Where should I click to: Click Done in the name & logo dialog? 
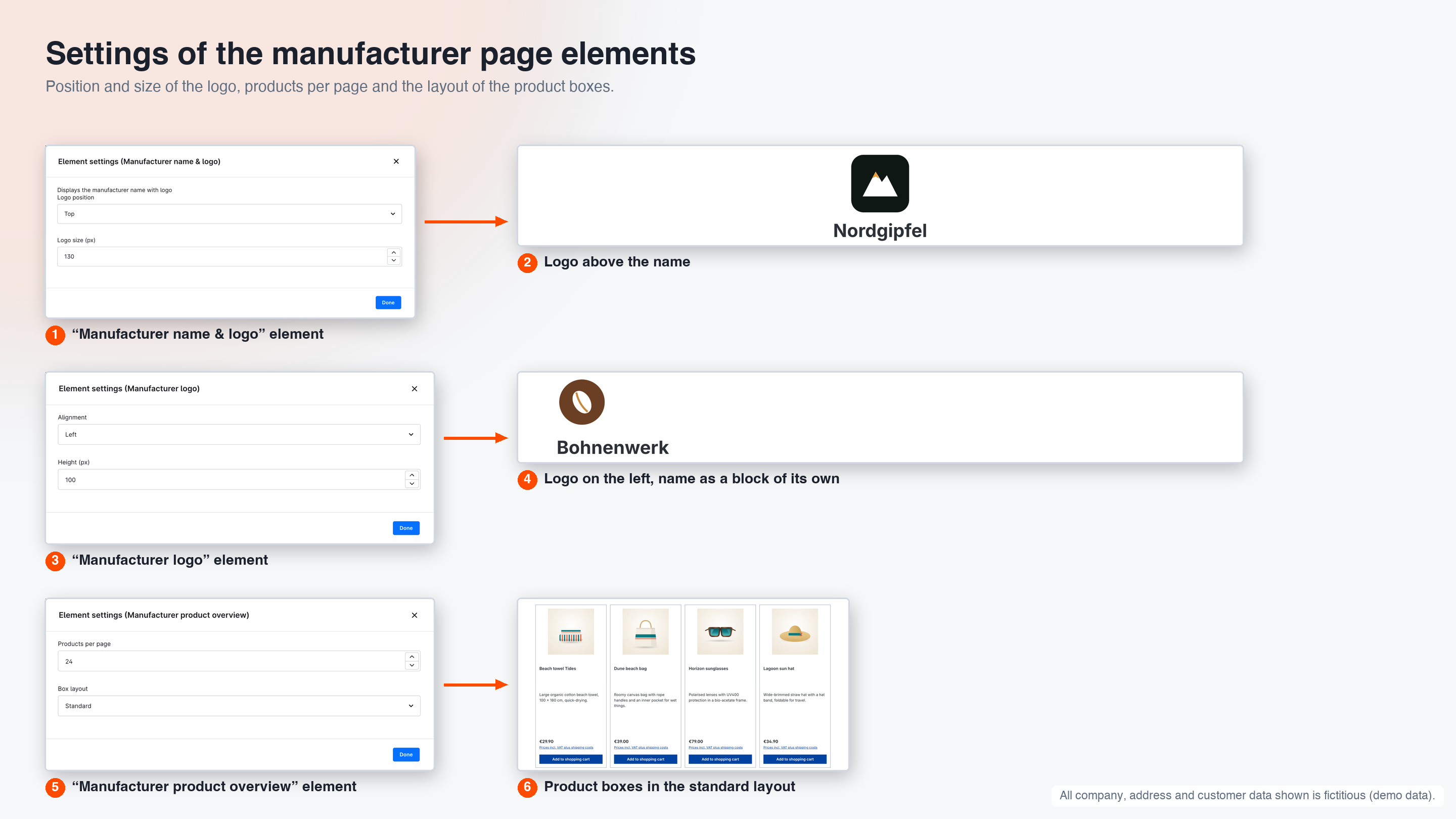388,302
